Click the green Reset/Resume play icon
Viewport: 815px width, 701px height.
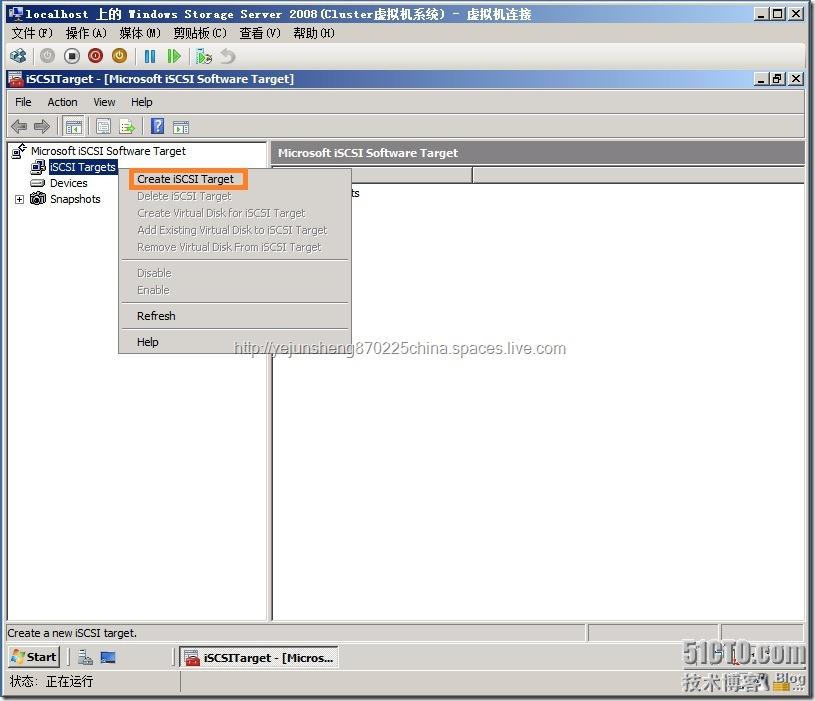(x=174, y=56)
